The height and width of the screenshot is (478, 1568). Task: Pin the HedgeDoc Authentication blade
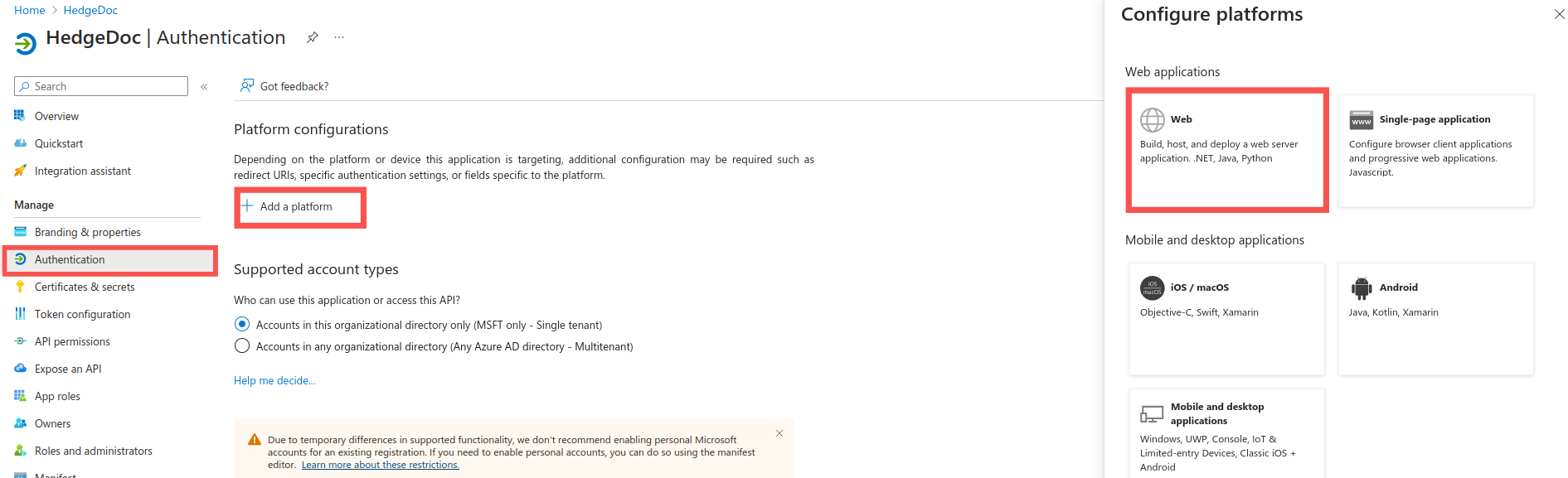tap(312, 36)
